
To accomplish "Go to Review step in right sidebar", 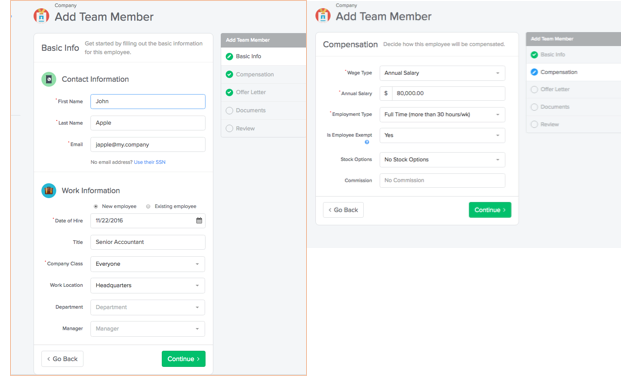I will [x=573, y=124].
